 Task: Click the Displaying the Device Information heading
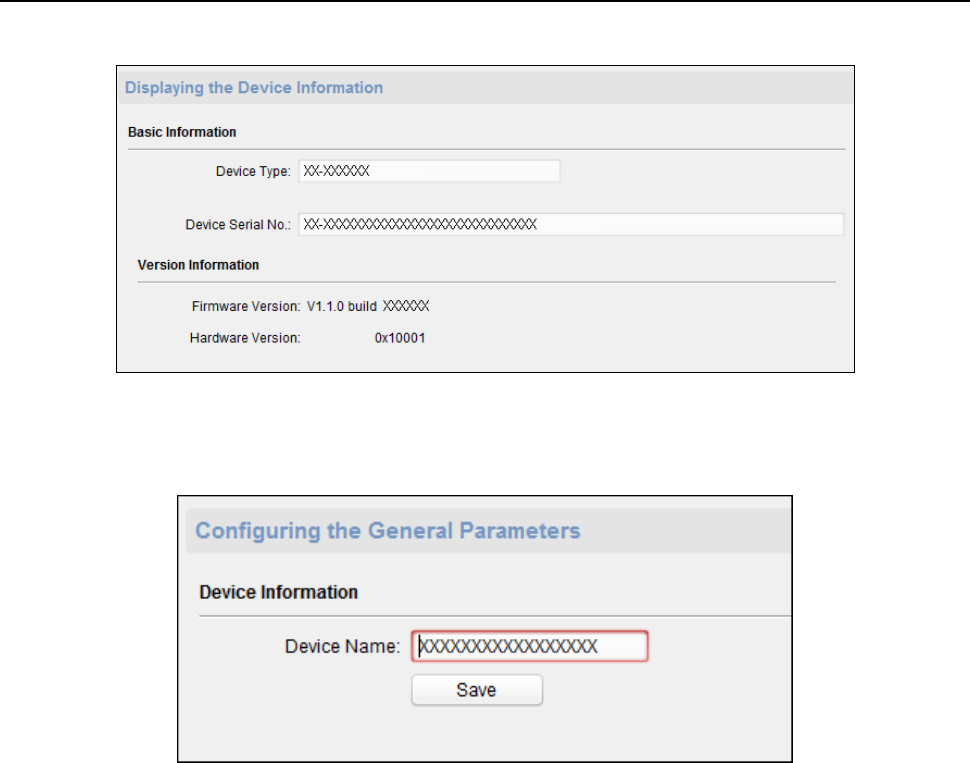pos(253,88)
